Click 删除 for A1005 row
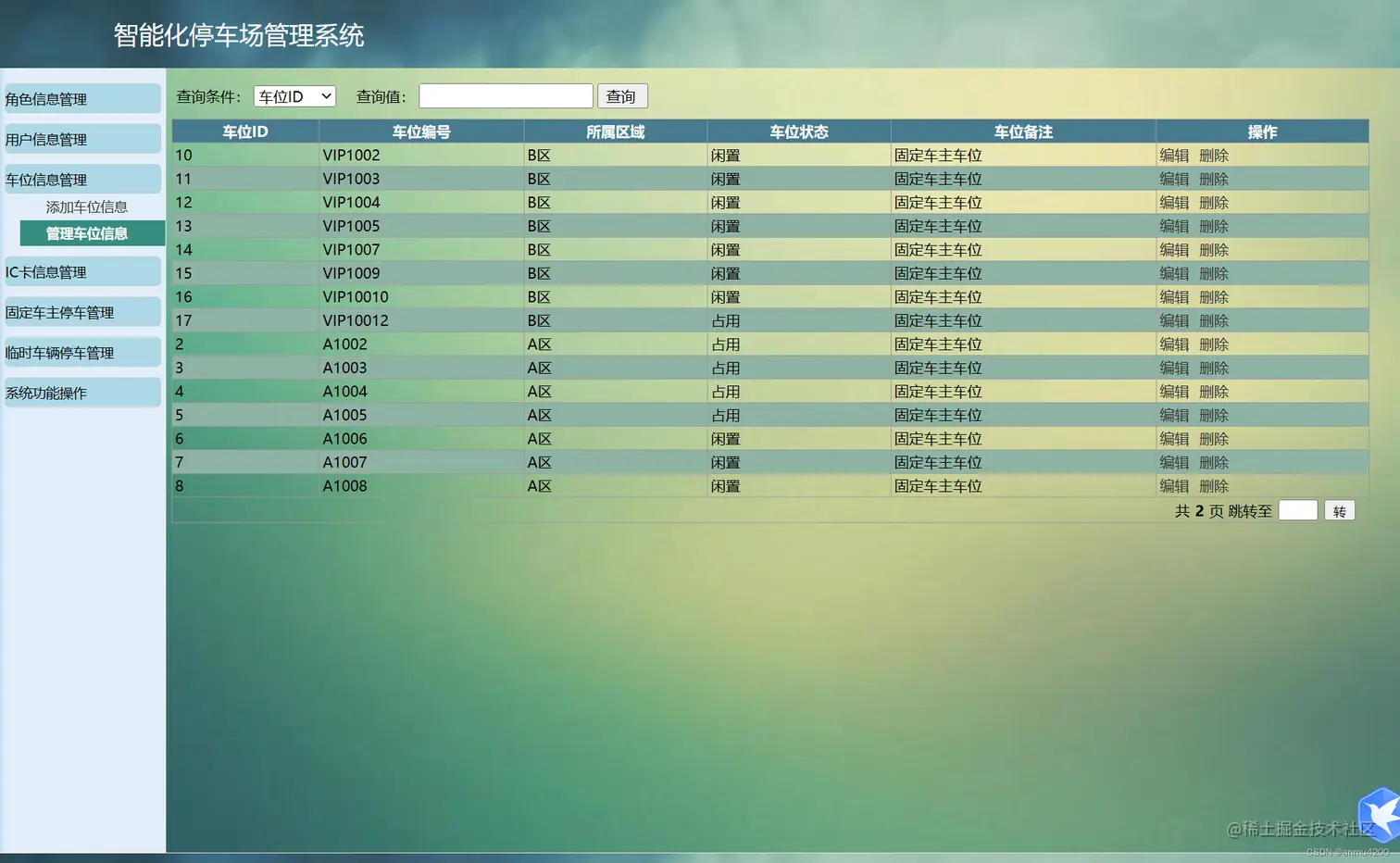Viewport: 1400px width, 863px height. (x=1214, y=415)
